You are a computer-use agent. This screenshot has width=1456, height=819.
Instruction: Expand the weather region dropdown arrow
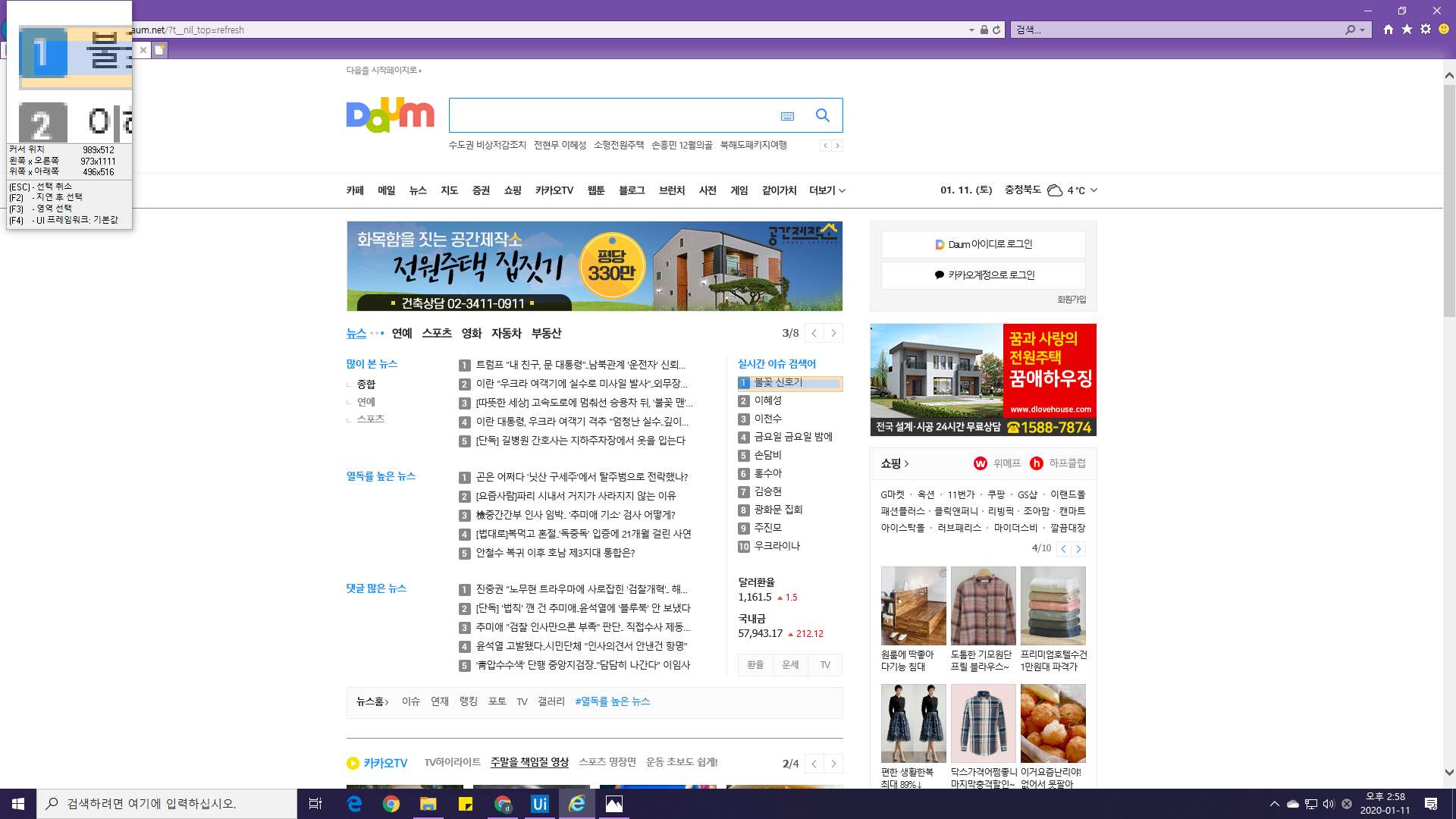click(x=1094, y=190)
